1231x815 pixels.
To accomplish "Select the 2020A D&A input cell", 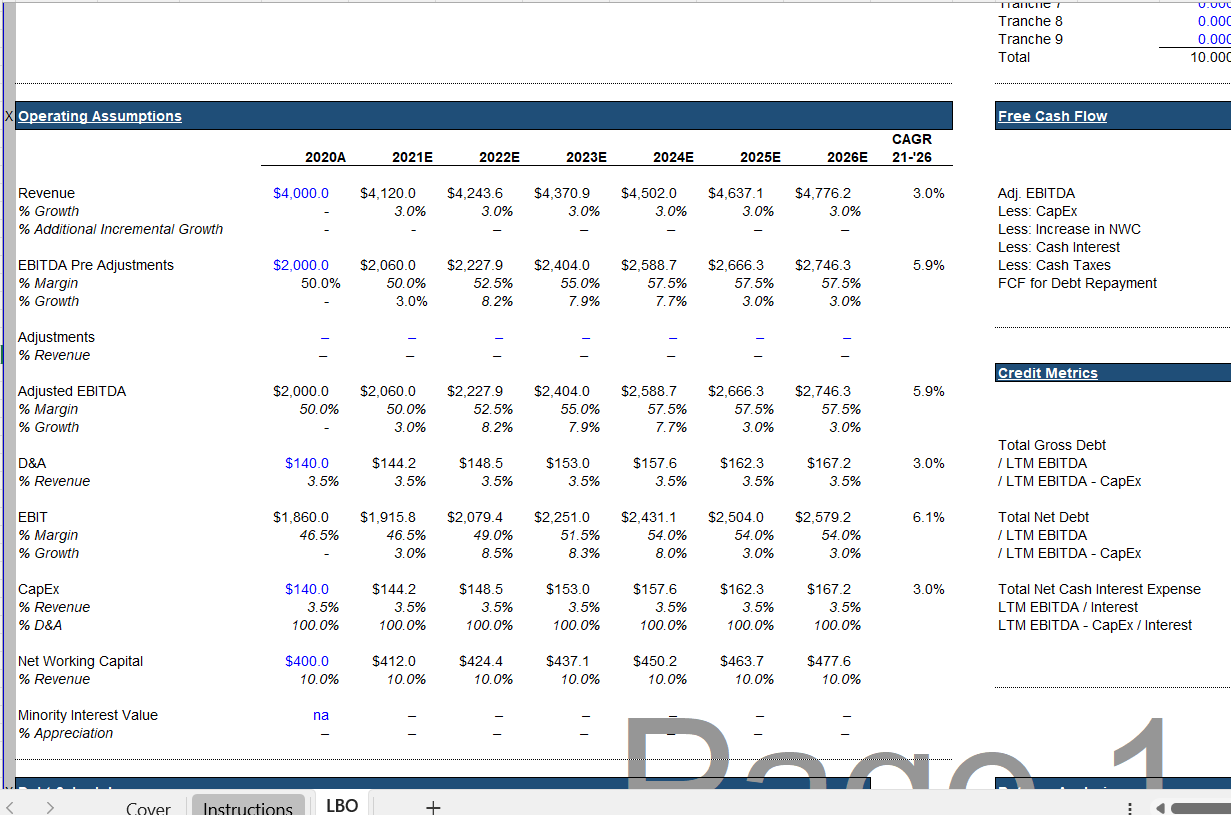I will point(306,463).
